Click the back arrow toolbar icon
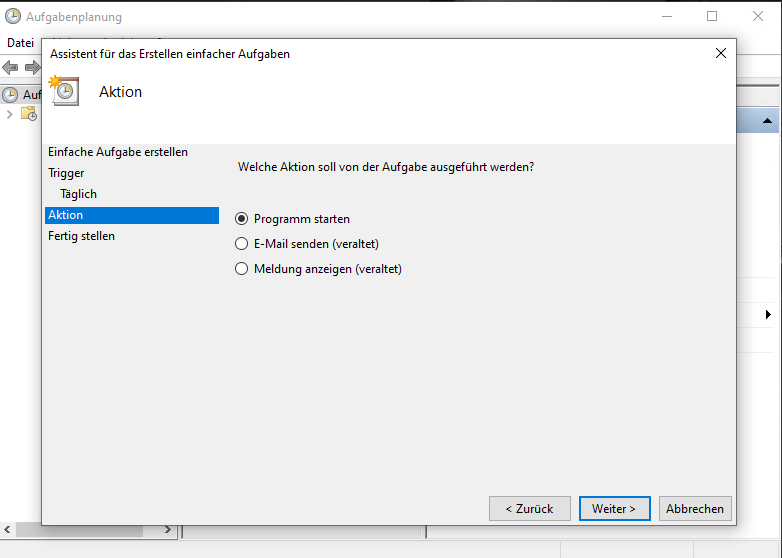Viewport: 782px width, 558px height. point(10,67)
